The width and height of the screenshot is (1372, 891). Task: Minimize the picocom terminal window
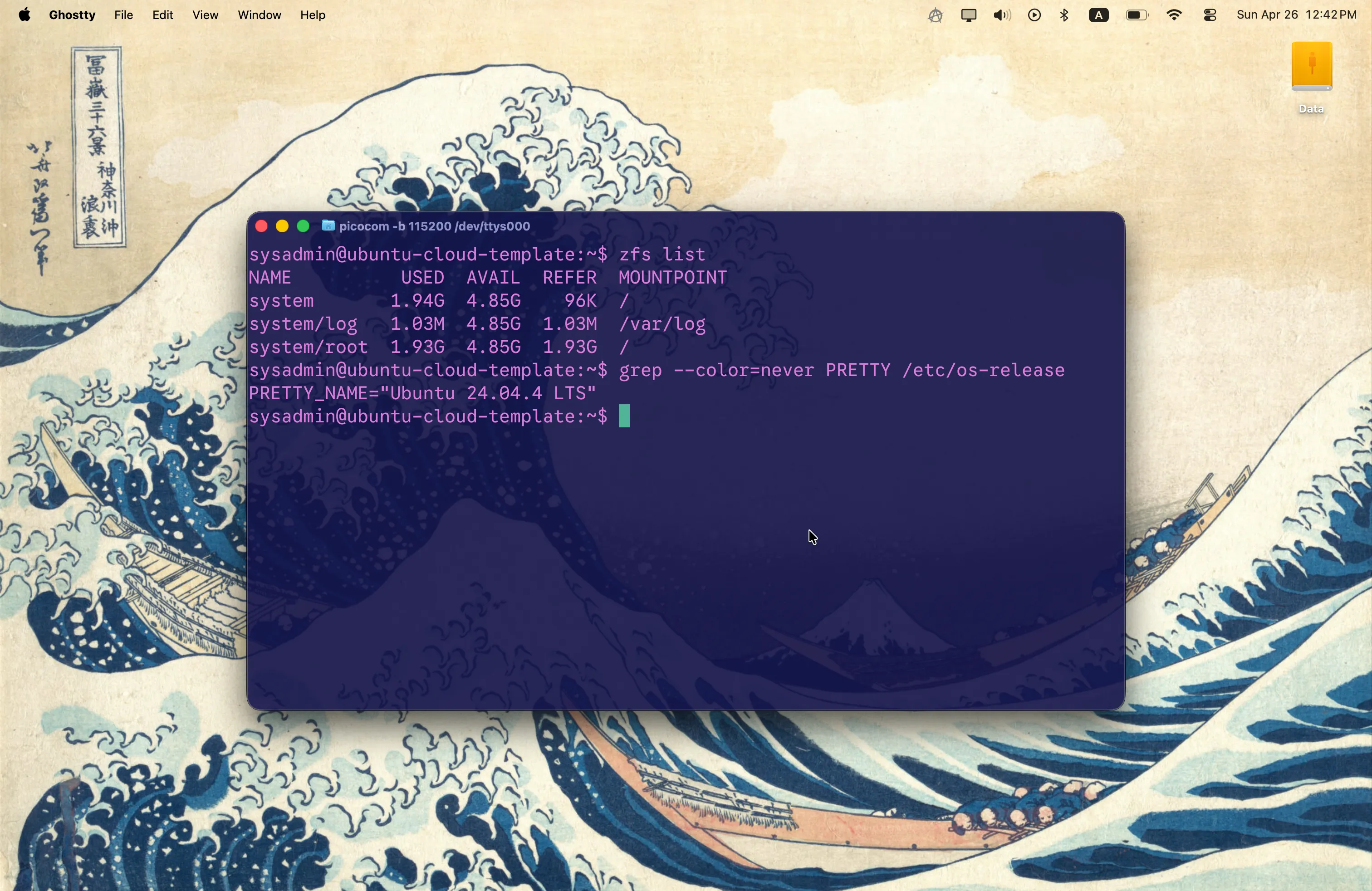click(282, 226)
